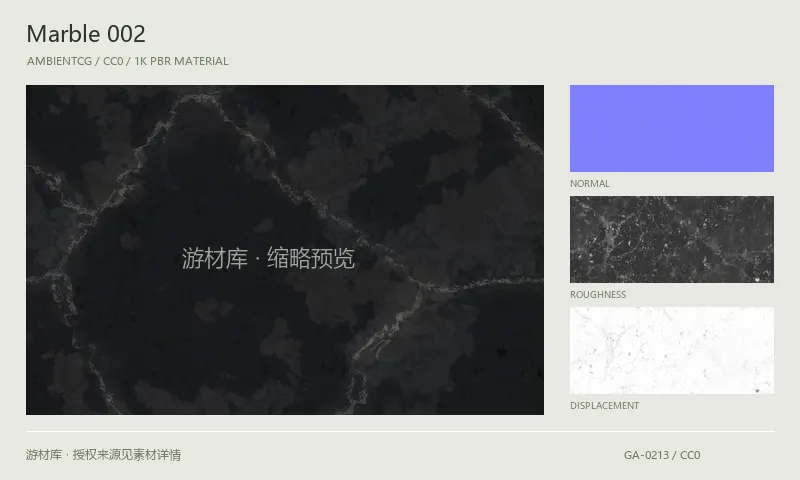This screenshot has width=800, height=480.
Task: Click the 'GA-0213 / CC0' asset code
Action: click(x=662, y=455)
